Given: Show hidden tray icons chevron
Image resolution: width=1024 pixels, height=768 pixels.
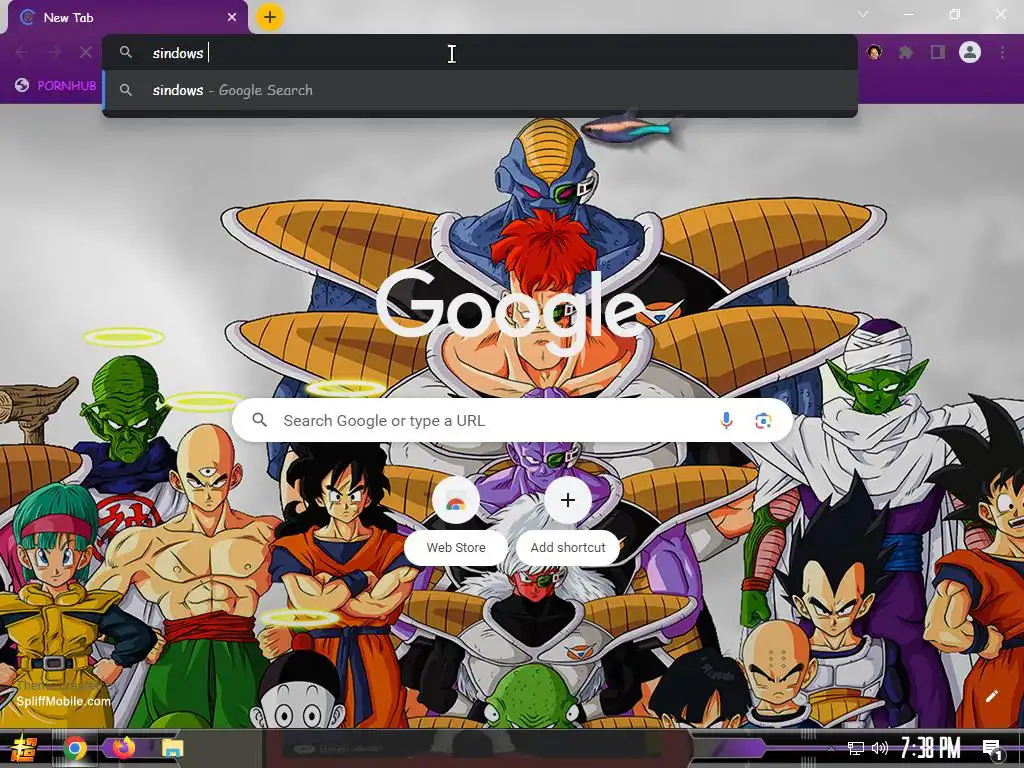Looking at the screenshot, I should [831, 748].
